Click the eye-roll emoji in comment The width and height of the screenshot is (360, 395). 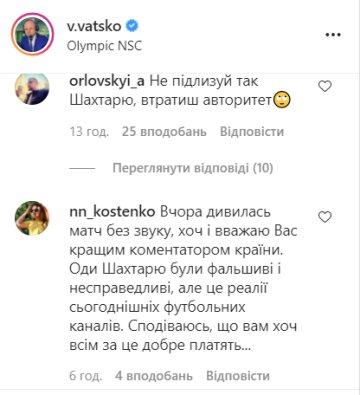(282, 100)
